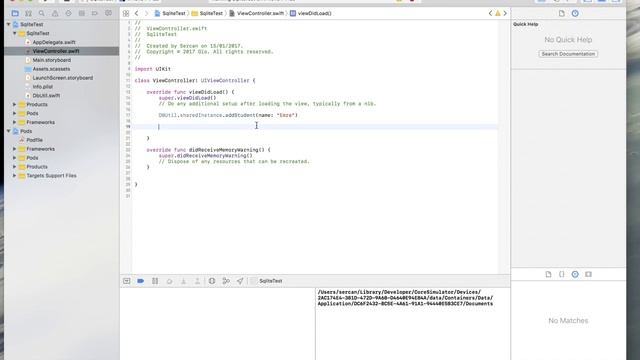Show the File inspector
The width and height of the screenshot is (640, 360).
562,13
